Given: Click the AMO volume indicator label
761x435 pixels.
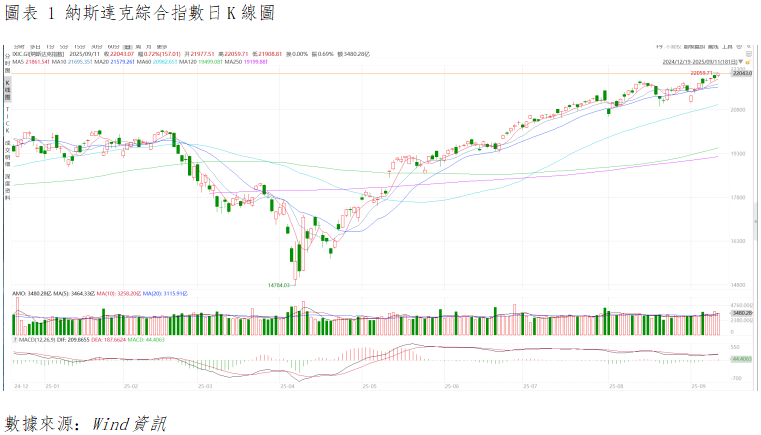Looking at the screenshot, I should coord(33,294).
